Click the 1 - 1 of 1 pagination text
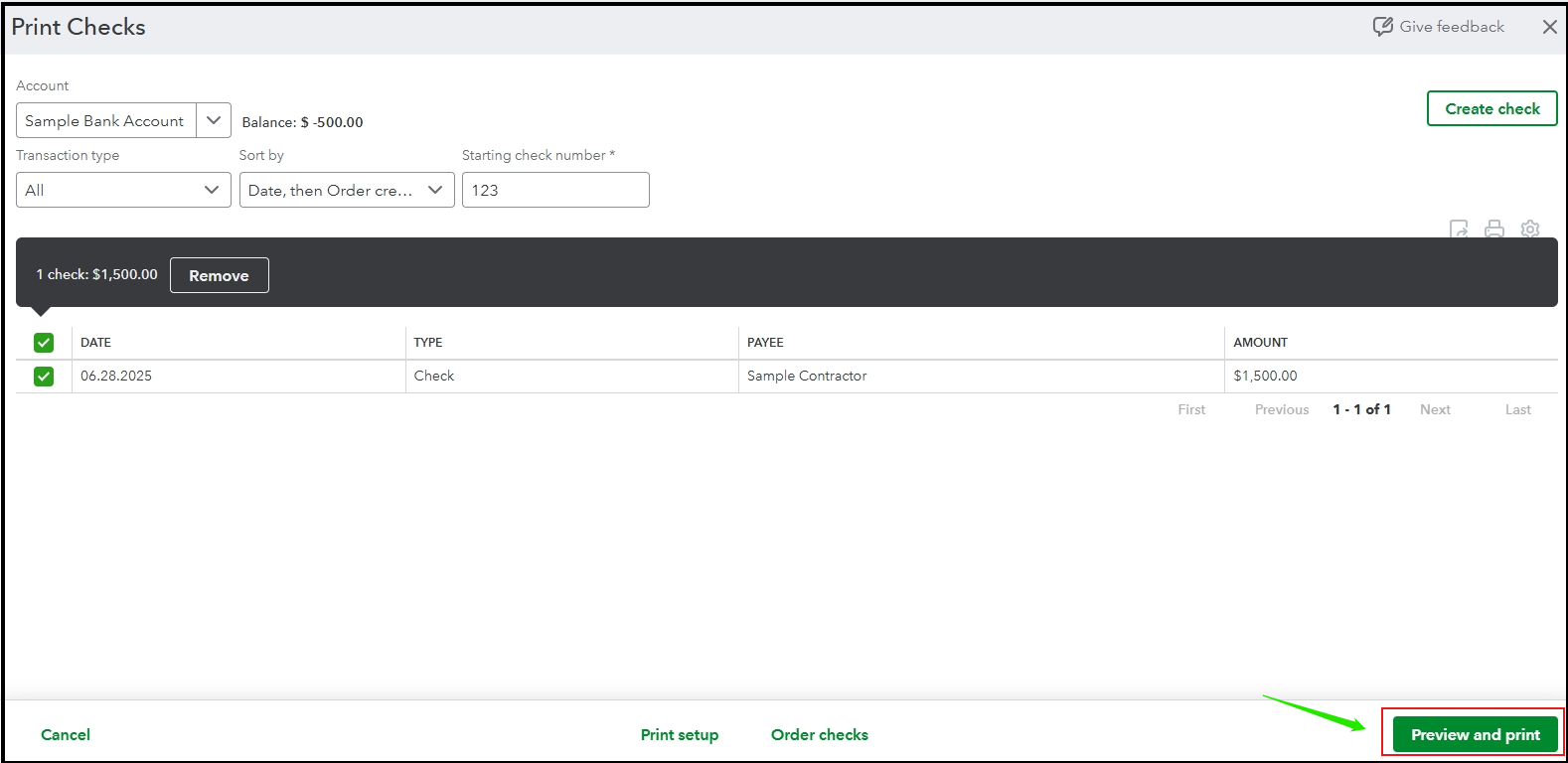The width and height of the screenshot is (1568, 763). click(1361, 409)
